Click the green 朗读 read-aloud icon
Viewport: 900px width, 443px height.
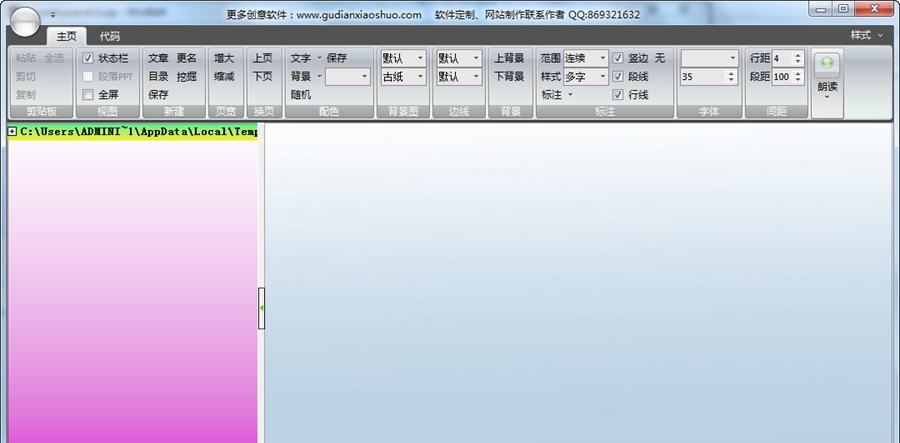coord(827,64)
